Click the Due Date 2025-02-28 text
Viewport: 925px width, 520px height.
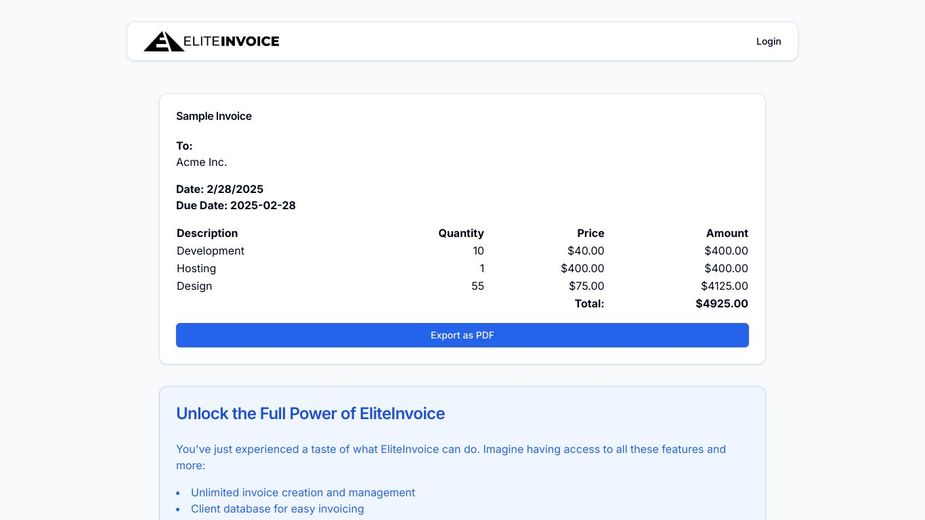click(236, 206)
